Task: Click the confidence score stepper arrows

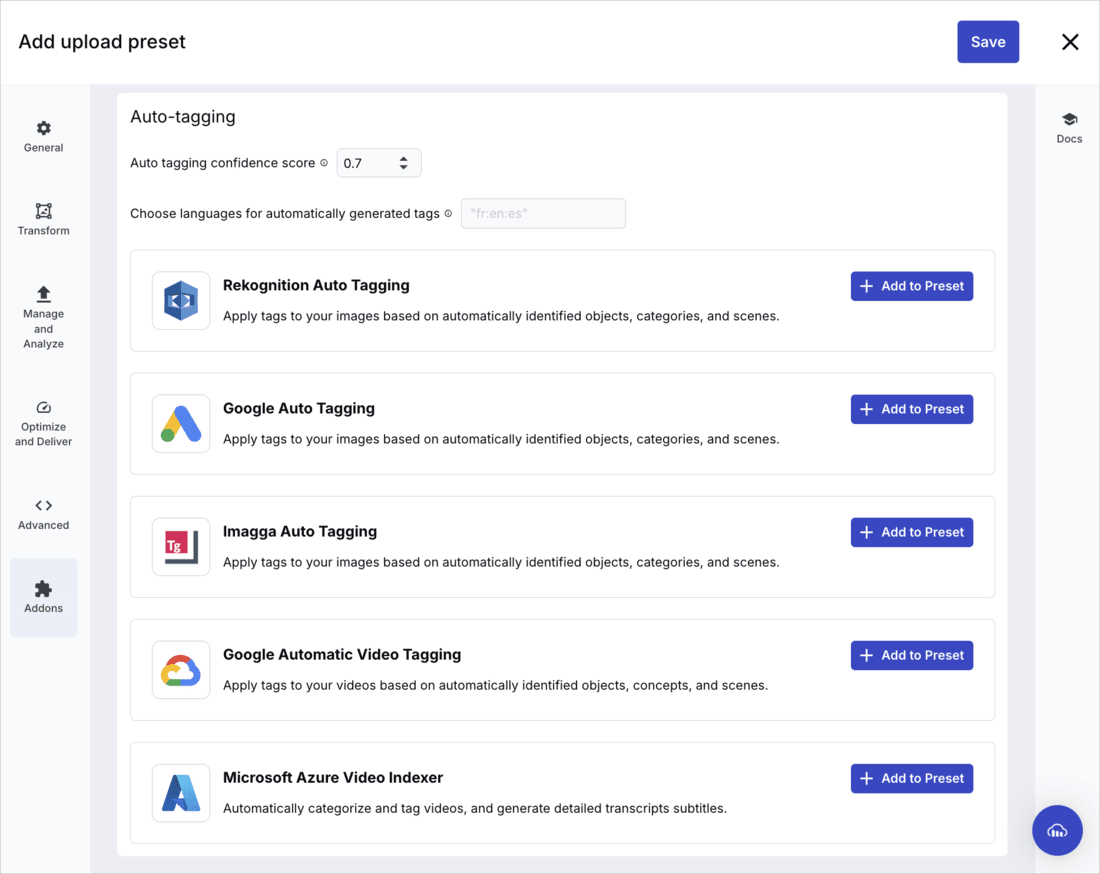Action: pos(403,163)
